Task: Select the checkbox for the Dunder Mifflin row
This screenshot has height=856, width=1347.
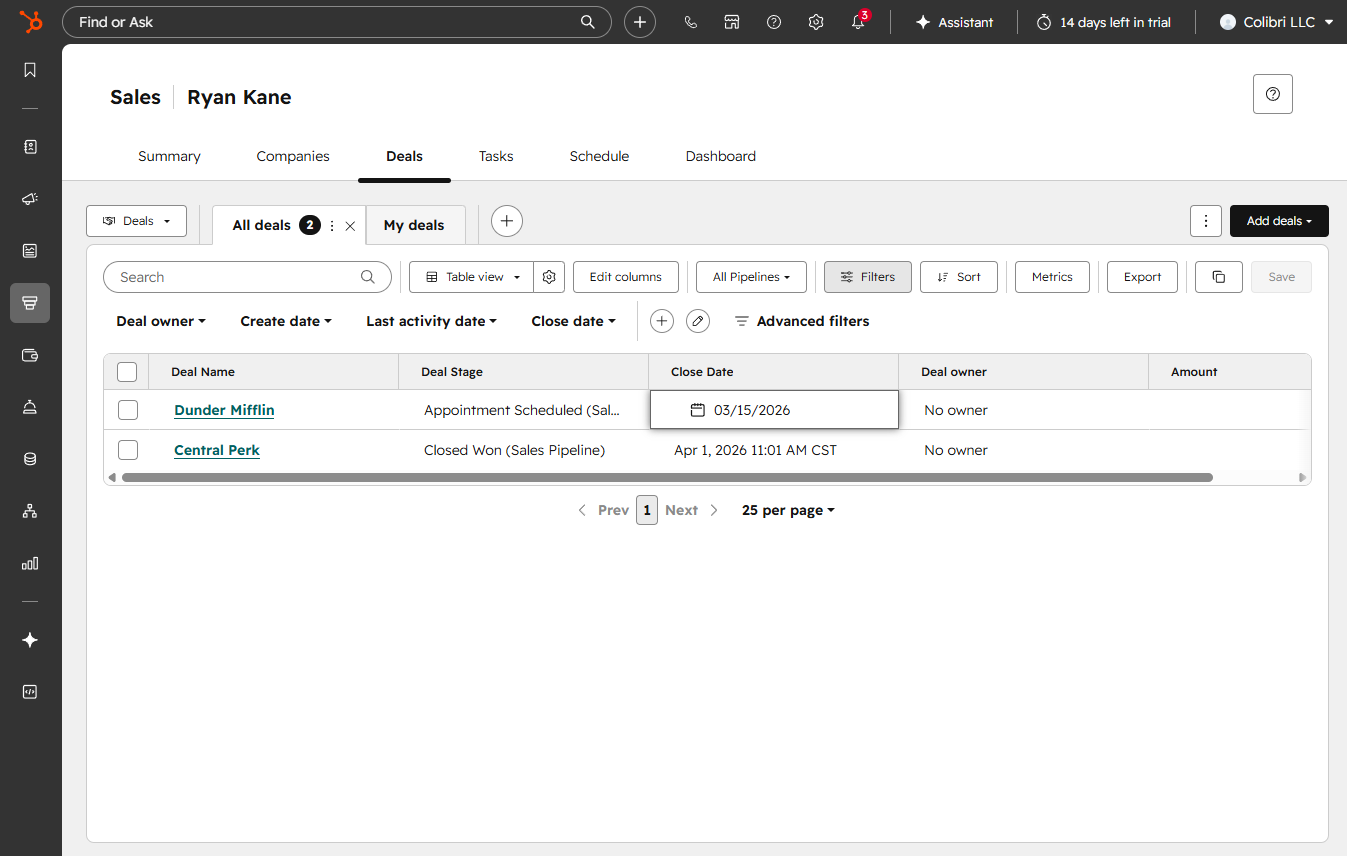Action: pyautogui.click(x=127, y=409)
